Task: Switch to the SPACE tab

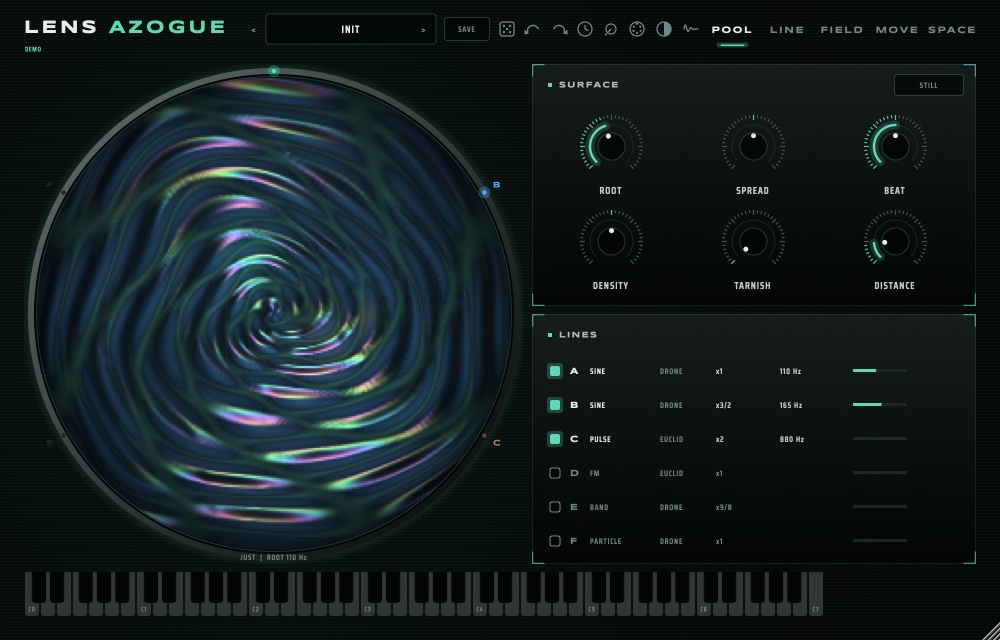Action: [x=952, y=30]
